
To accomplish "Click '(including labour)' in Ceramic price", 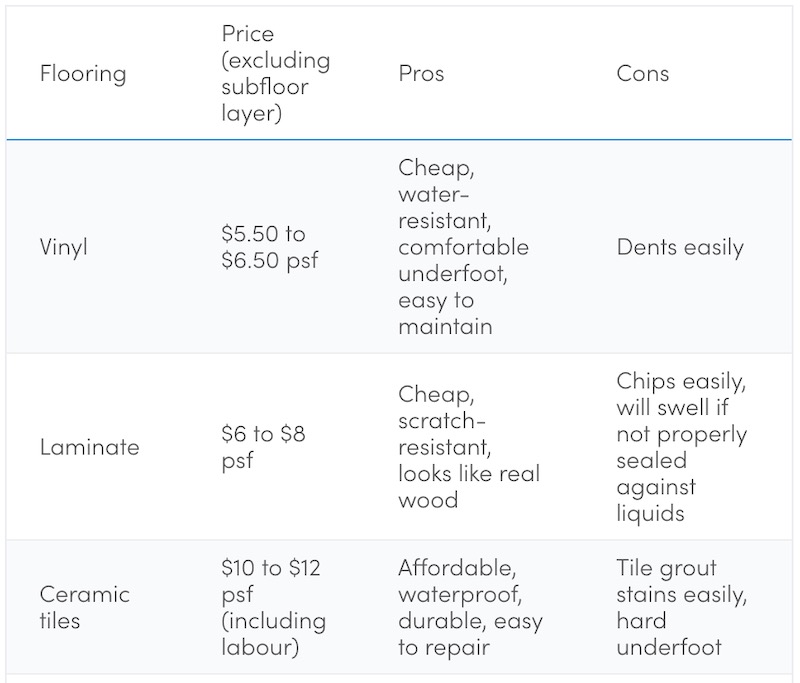I will click(x=273, y=634).
